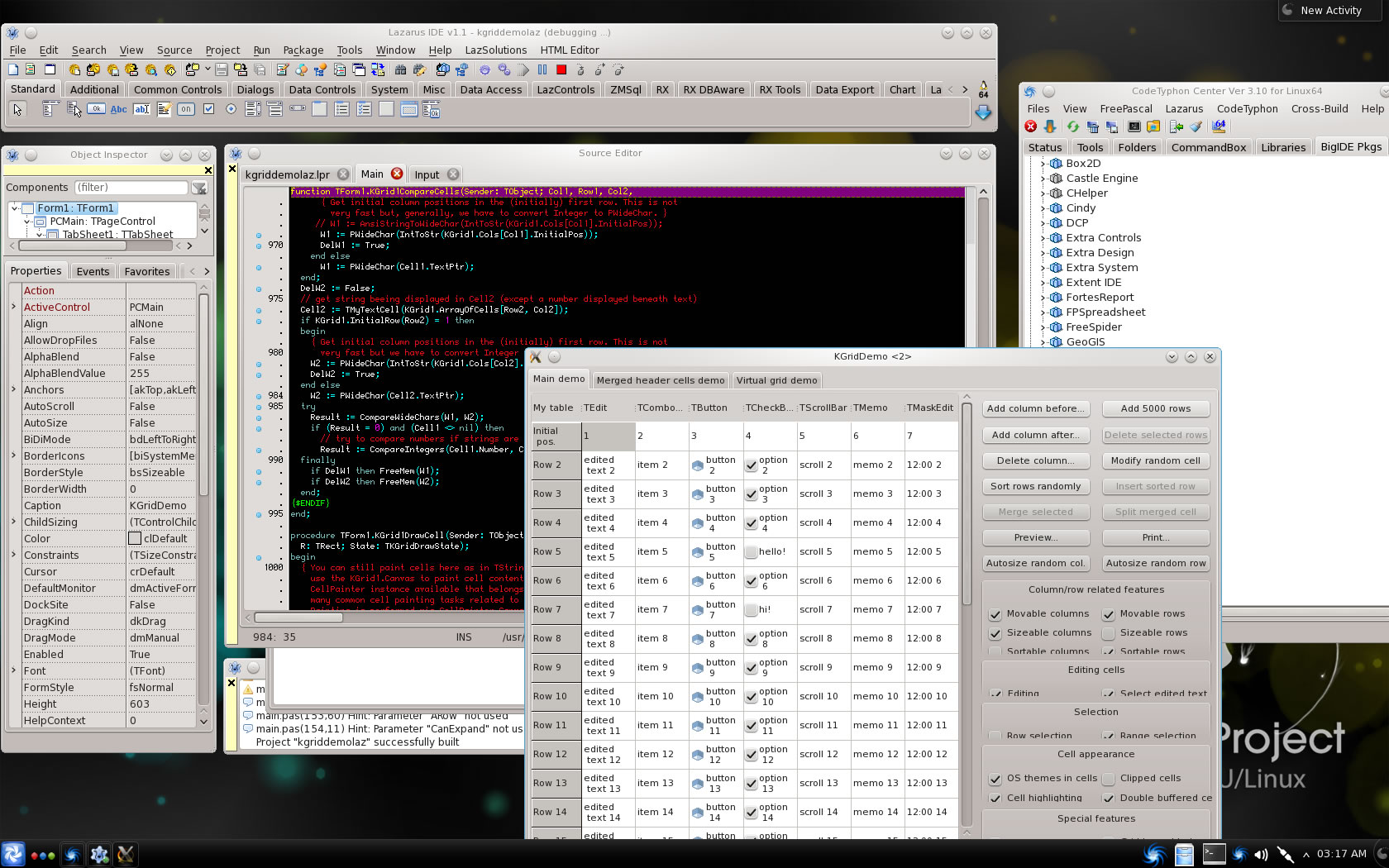Screen dimensions: 1389x868
Task: Expand the ActiveControl property
Action: pos(14,307)
